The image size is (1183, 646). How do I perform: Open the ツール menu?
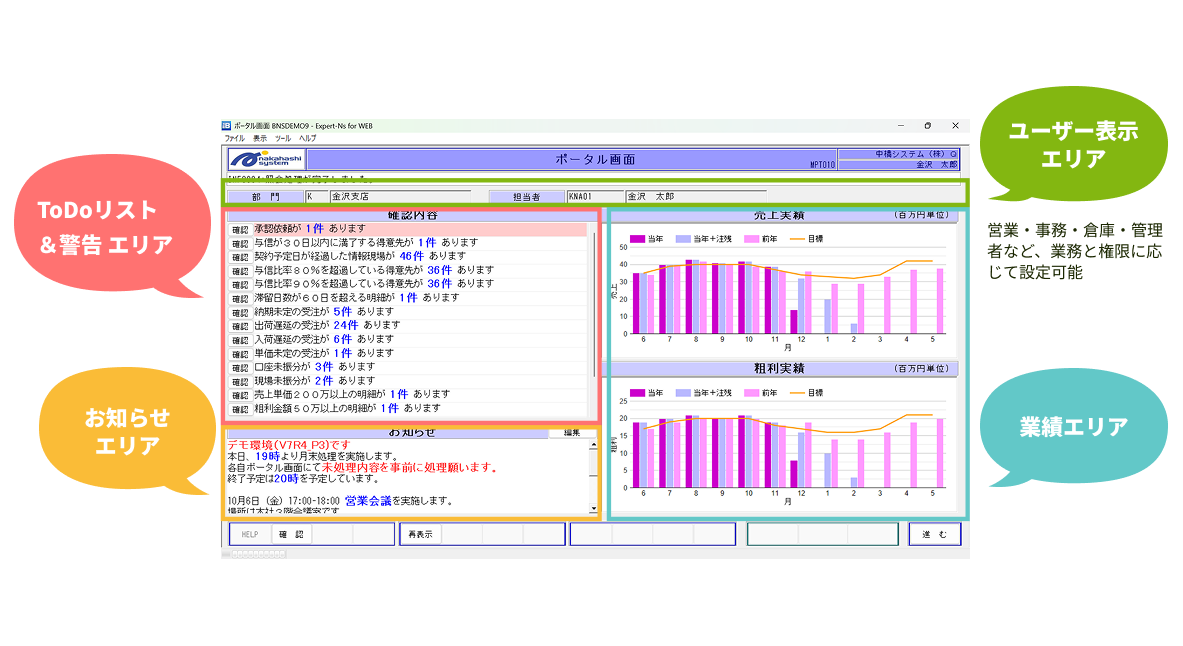(x=283, y=138)
